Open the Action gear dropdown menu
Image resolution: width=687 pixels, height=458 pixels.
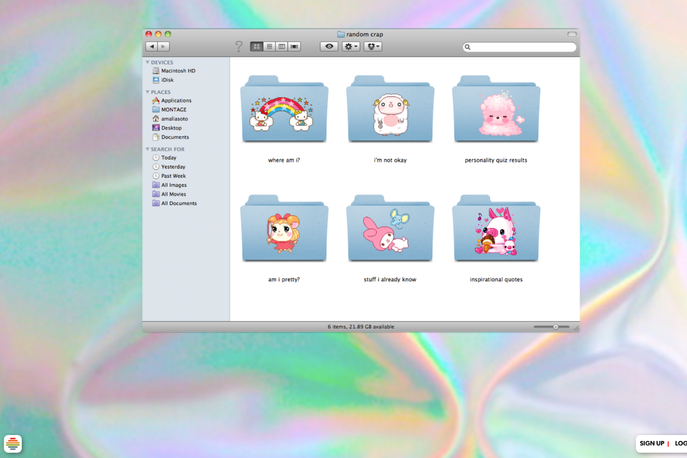coord(351,47)
